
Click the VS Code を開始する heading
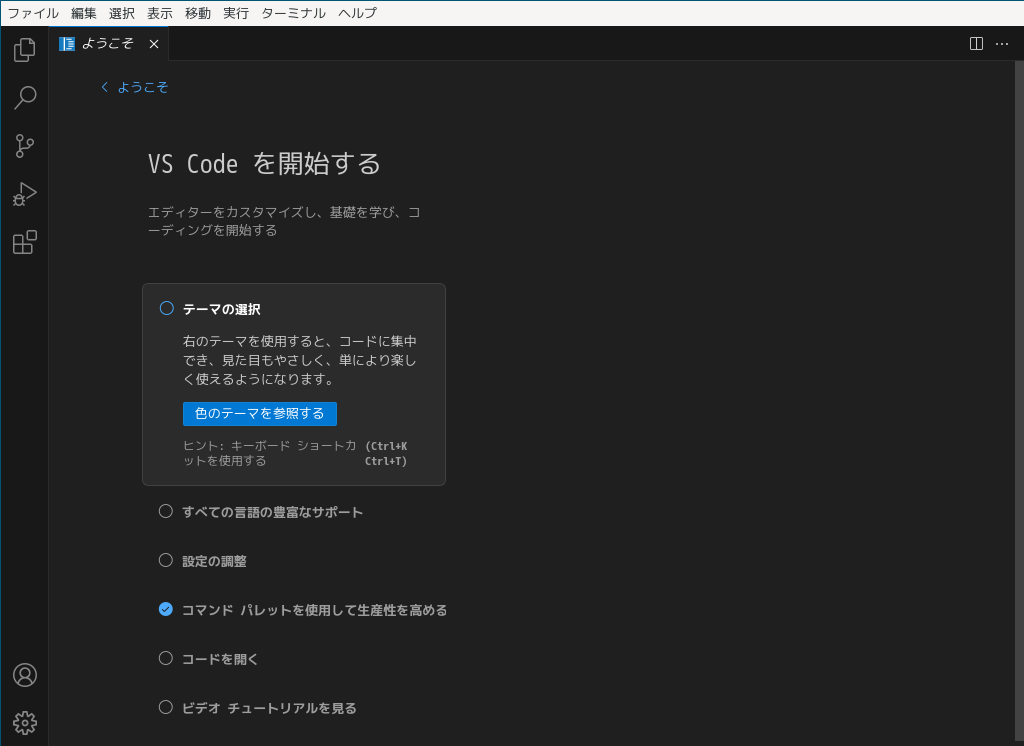click(x=264, y=164)
